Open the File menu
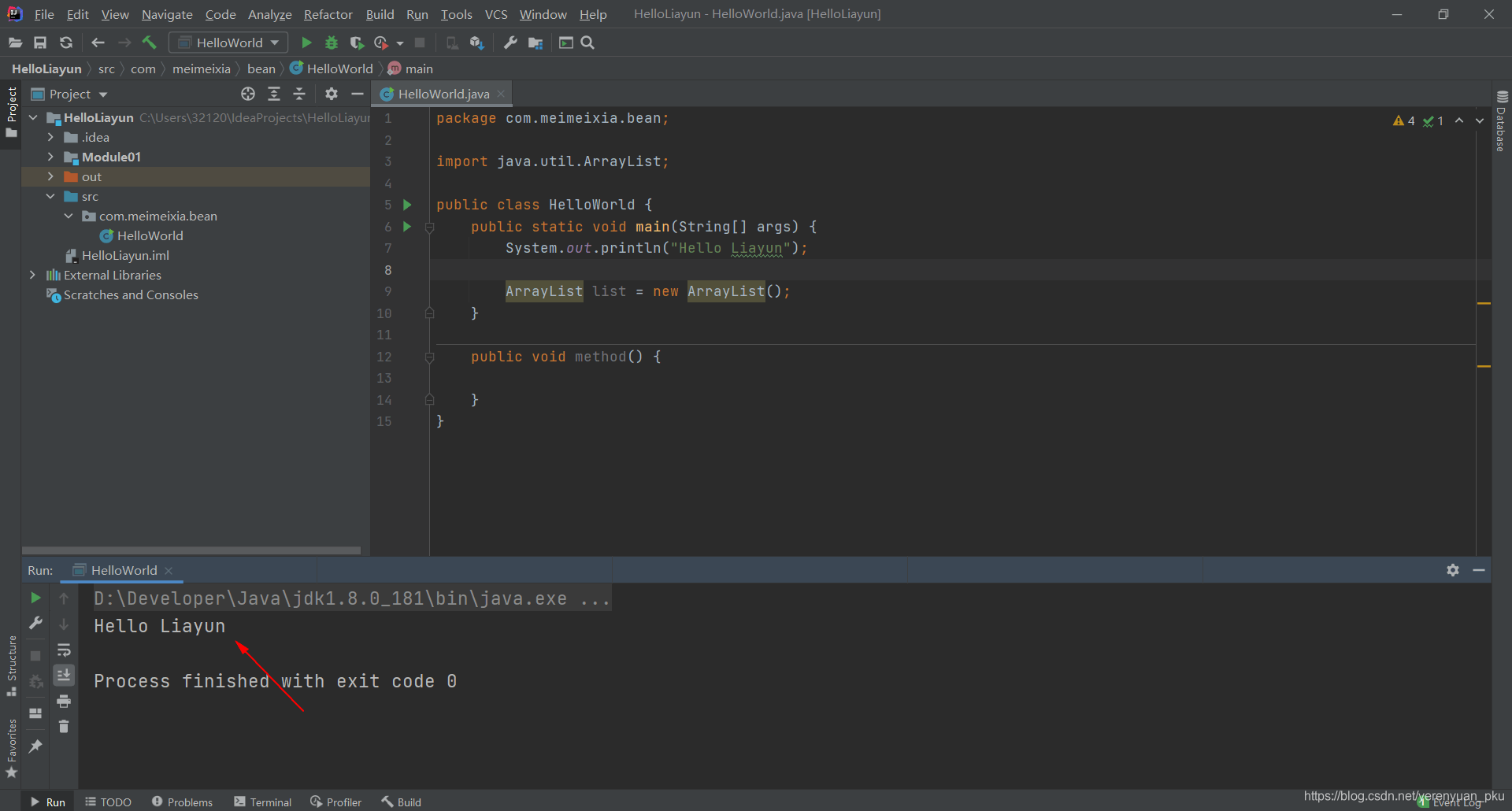Viewport: 1512px width, 811px height. (44, 14)
